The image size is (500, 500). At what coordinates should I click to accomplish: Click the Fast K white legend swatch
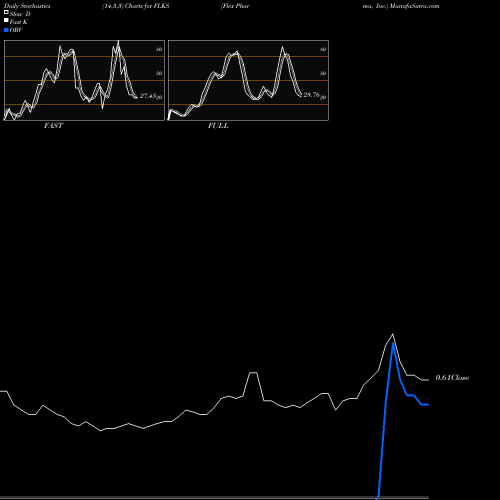[x=6, y=21]
